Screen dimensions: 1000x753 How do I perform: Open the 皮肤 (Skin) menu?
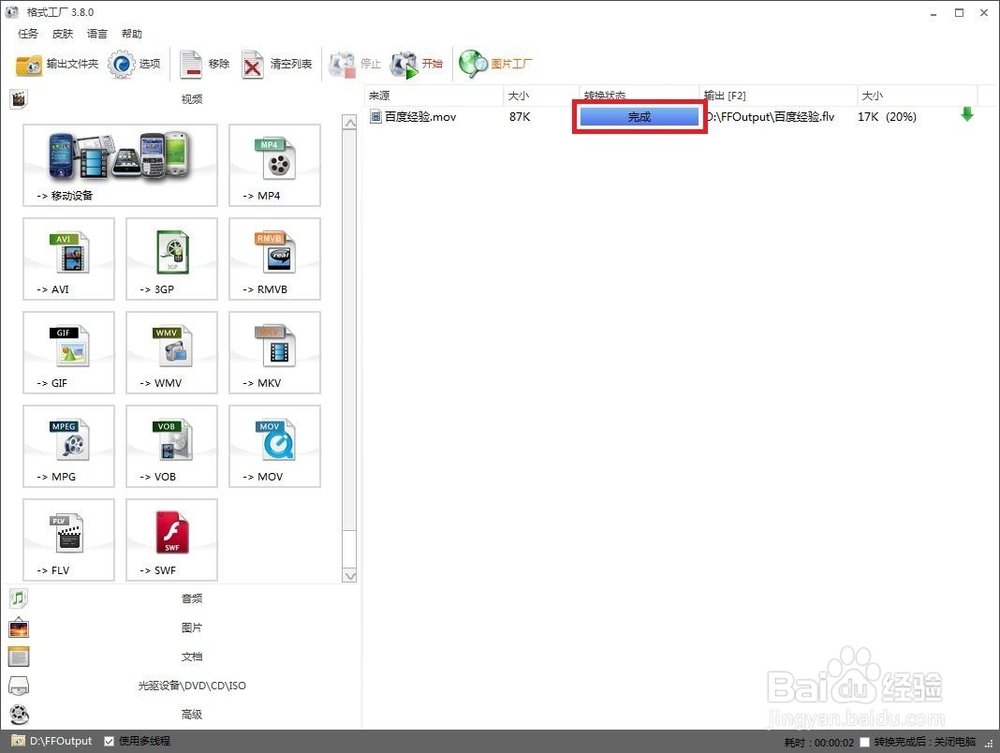point(62,34)
